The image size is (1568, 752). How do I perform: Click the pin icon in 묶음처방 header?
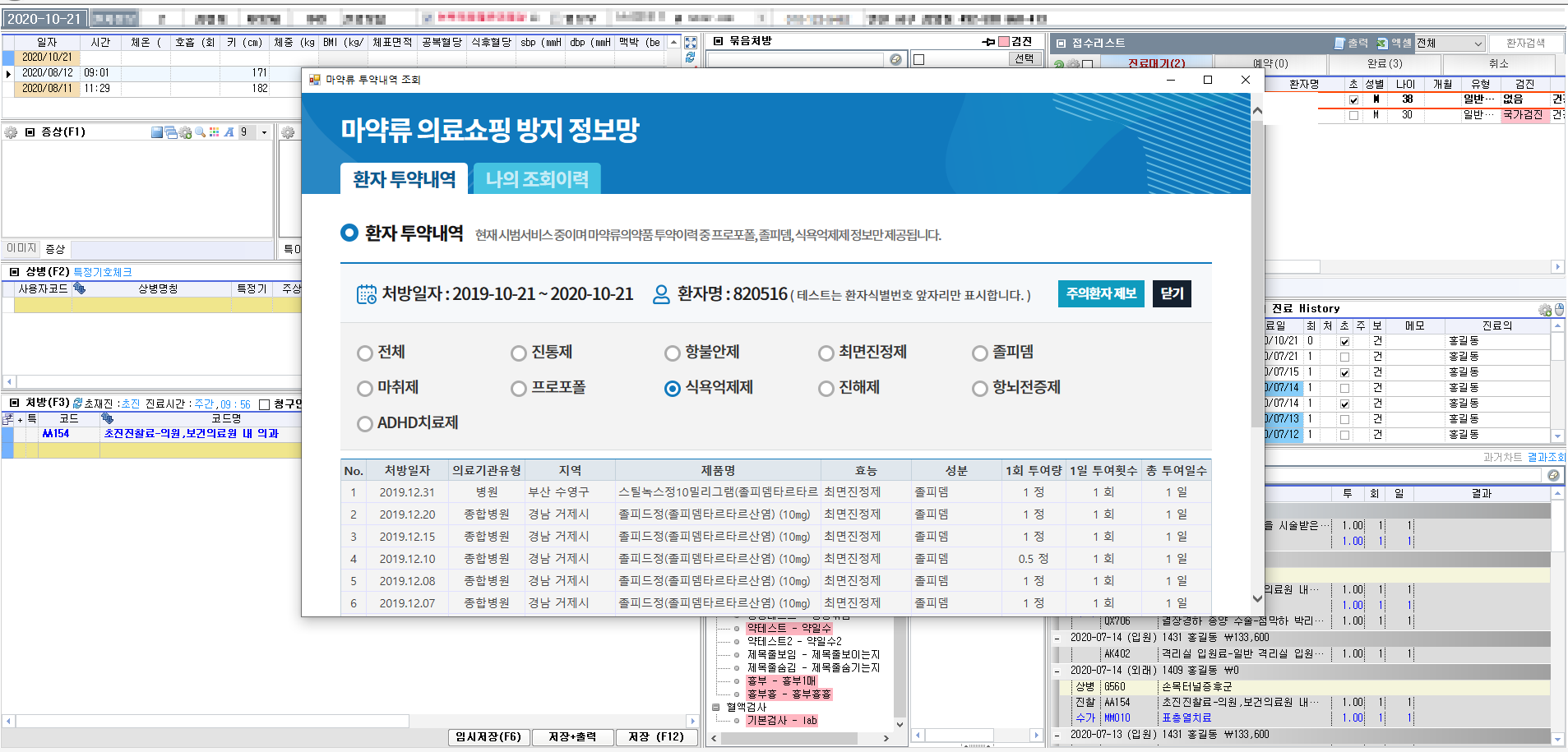click(x=988, y=42)
